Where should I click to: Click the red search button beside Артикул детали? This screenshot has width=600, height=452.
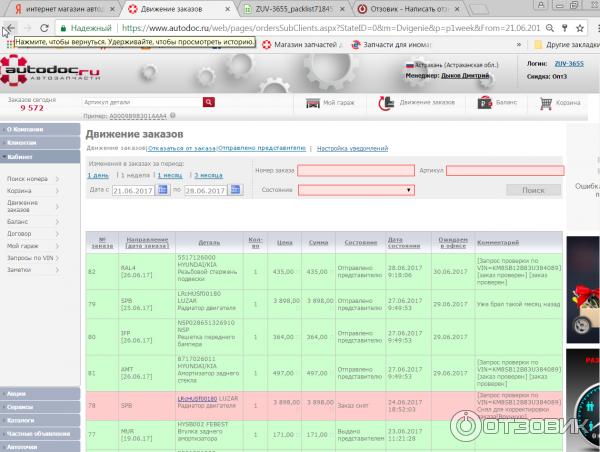[x=209, y=102]
